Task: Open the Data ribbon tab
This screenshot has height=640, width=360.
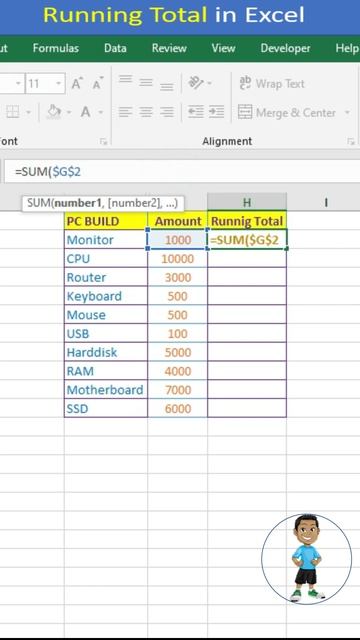Action: pyautogui.click(x=115, y=48)
